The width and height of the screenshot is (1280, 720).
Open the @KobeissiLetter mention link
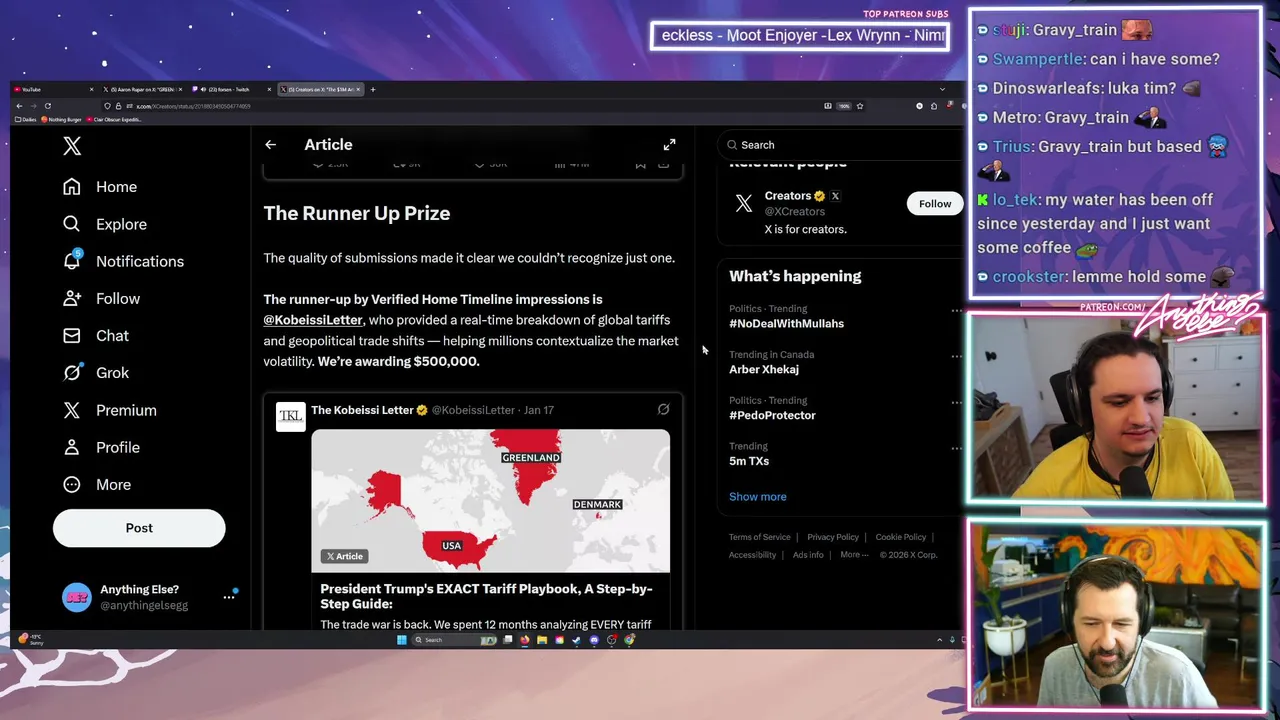pyautogui.click(x=313, y=320)
